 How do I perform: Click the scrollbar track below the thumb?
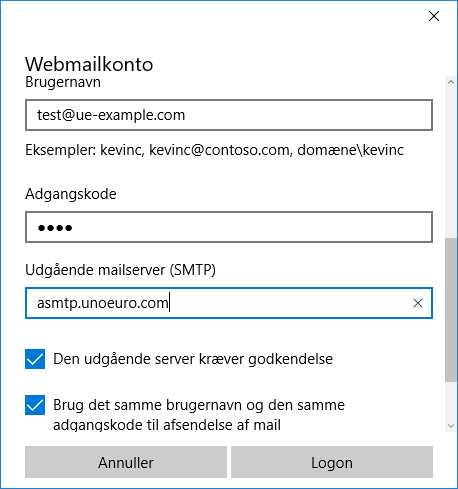(451, 401)
